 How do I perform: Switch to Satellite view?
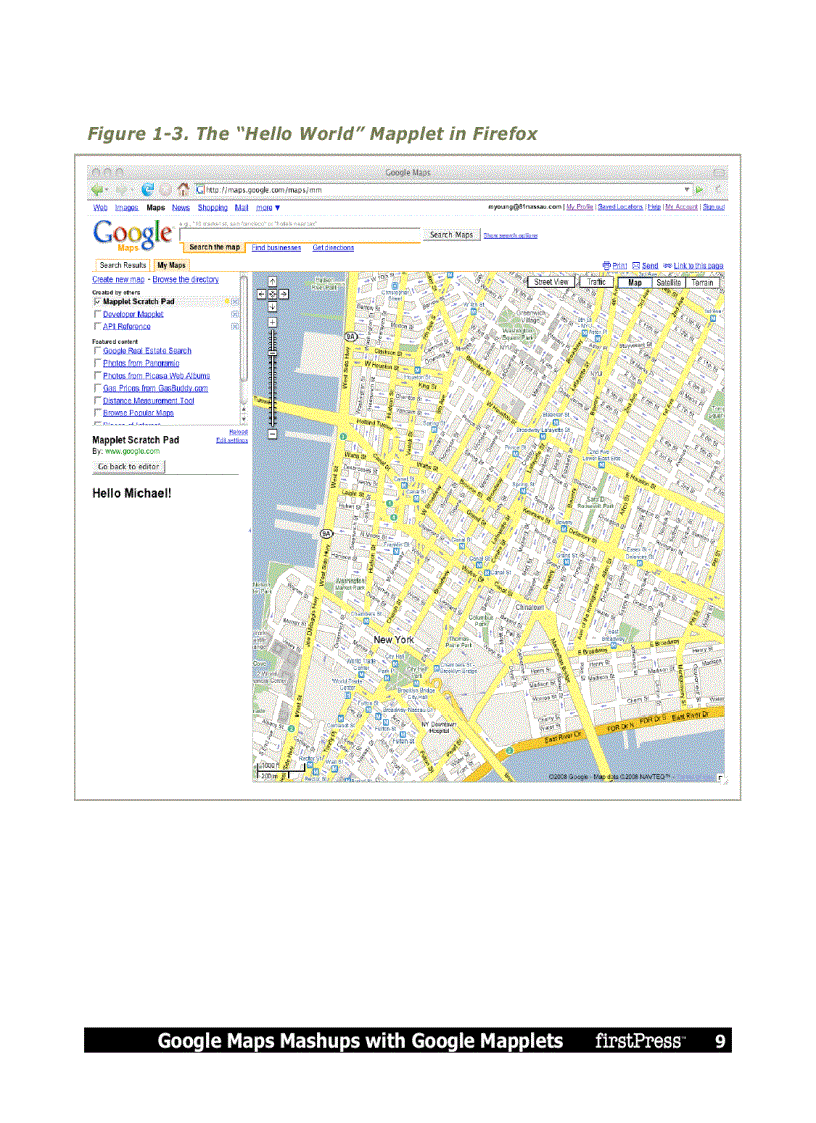pyautogui.click(x=667, y=282)
